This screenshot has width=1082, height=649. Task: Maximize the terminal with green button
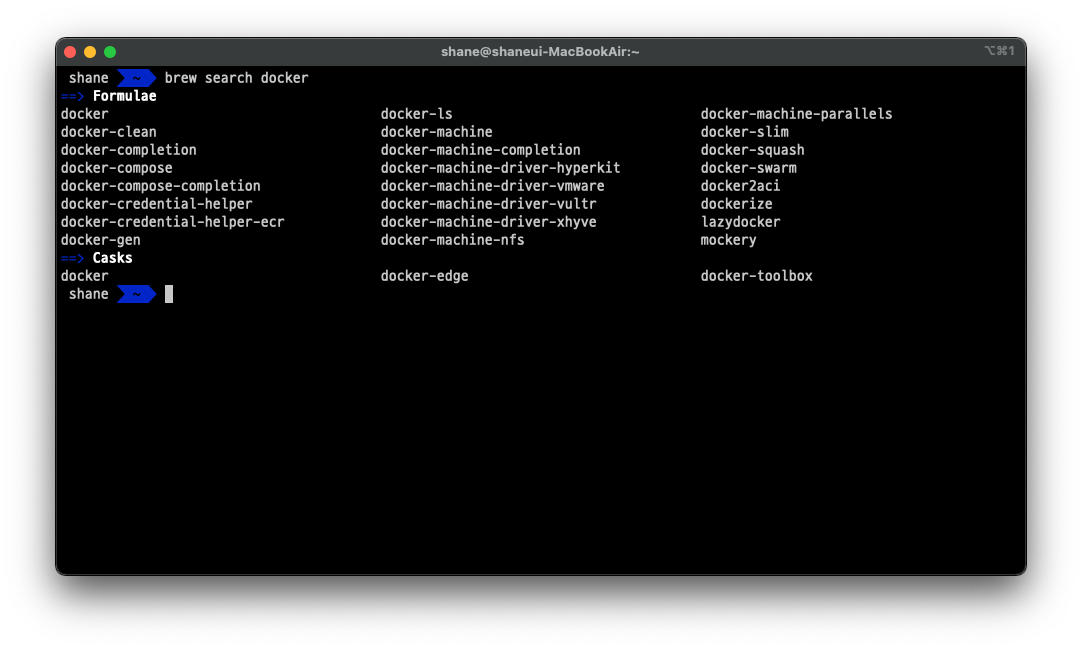[x=110, y=52]
